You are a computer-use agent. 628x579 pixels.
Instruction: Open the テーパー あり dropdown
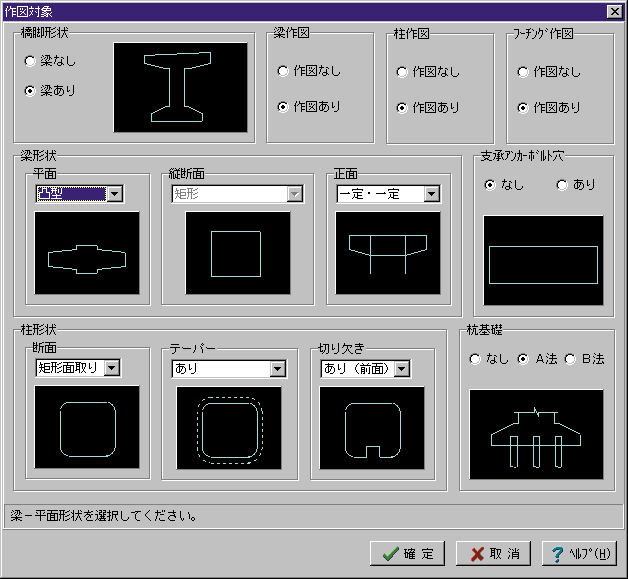pos(277,369)
